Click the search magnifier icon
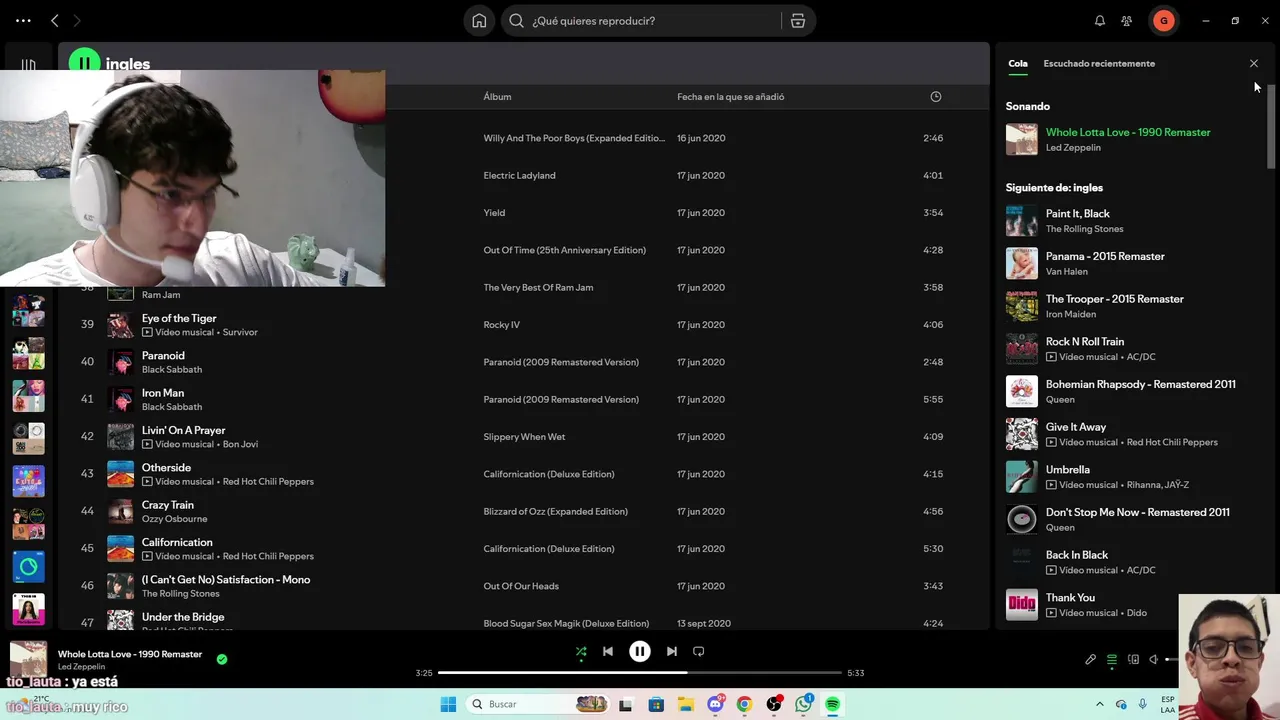The width and height of the screenshot is (1280, 720). tap(516, 20)
